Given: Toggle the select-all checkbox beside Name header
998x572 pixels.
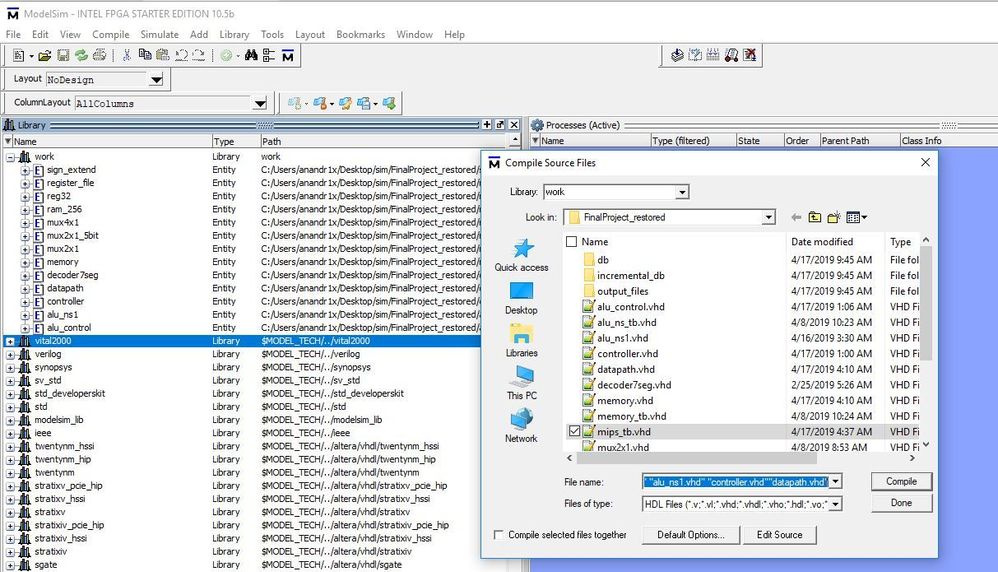Looking at the screenshot, I should [572, 242].
